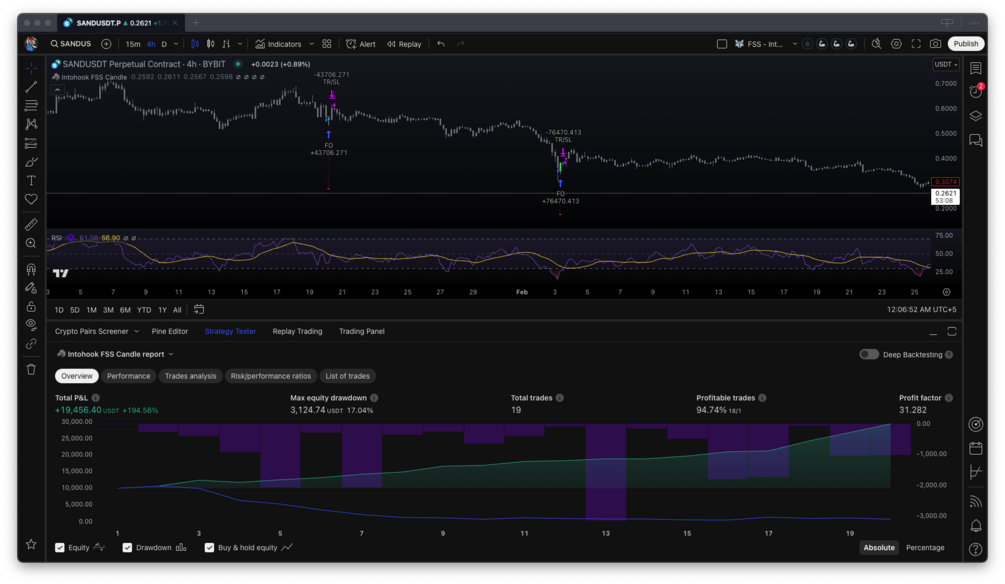Switch to the Strategy Tester tab
Image resolution: width=1005 pixels, height=584 pixels.
(x=230, y=331)
